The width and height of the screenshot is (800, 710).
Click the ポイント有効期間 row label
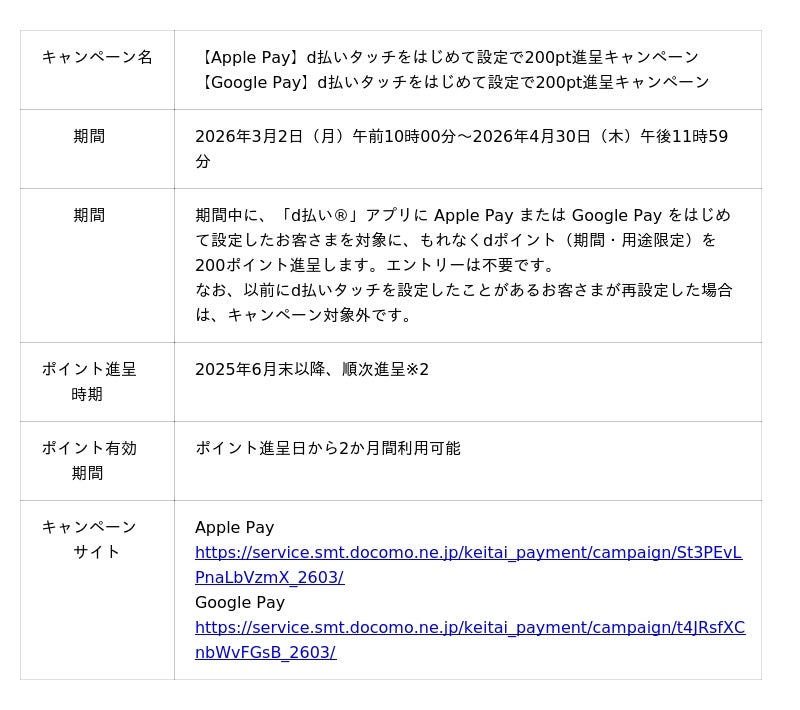point(89,461)
